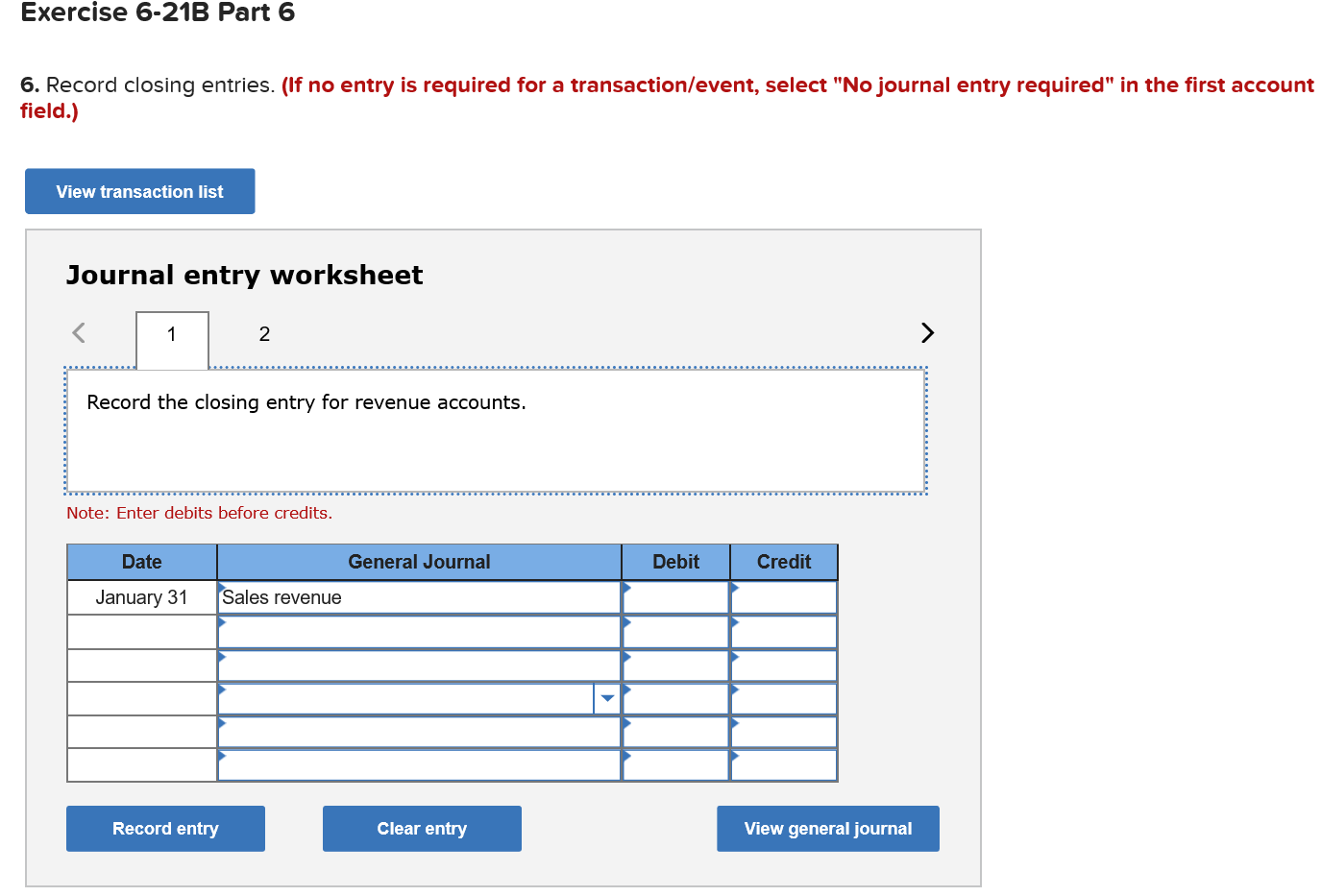Click the right navigation chevron arrow
The image size is (1322, 896).
pos(927,332)
